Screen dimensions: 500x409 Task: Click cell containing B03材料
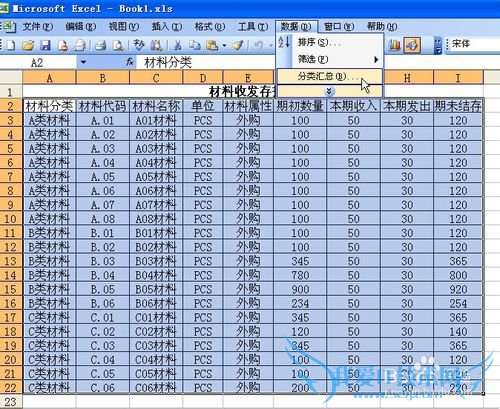[156, 261]
